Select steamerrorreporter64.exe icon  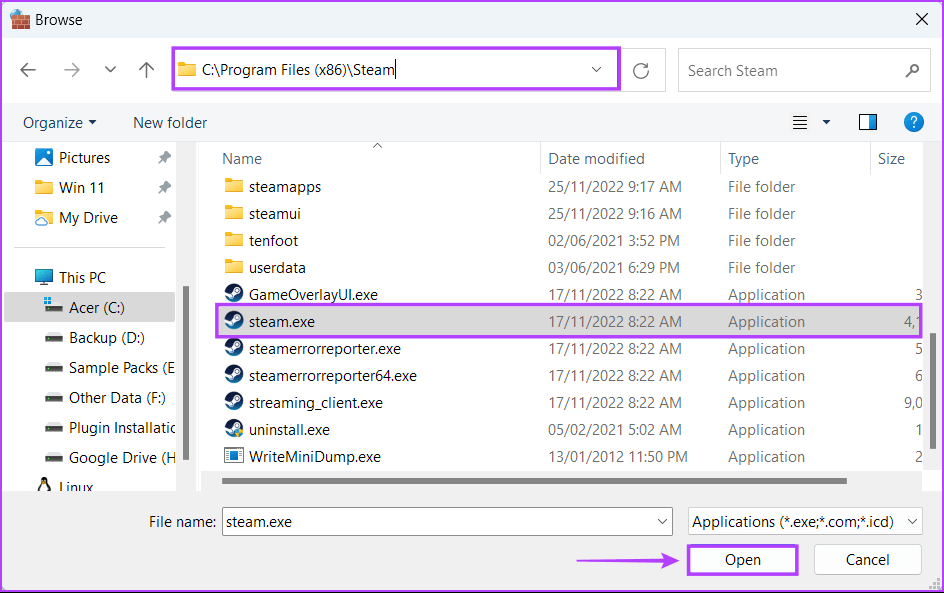pyautogui.click(x=234, y=375)
